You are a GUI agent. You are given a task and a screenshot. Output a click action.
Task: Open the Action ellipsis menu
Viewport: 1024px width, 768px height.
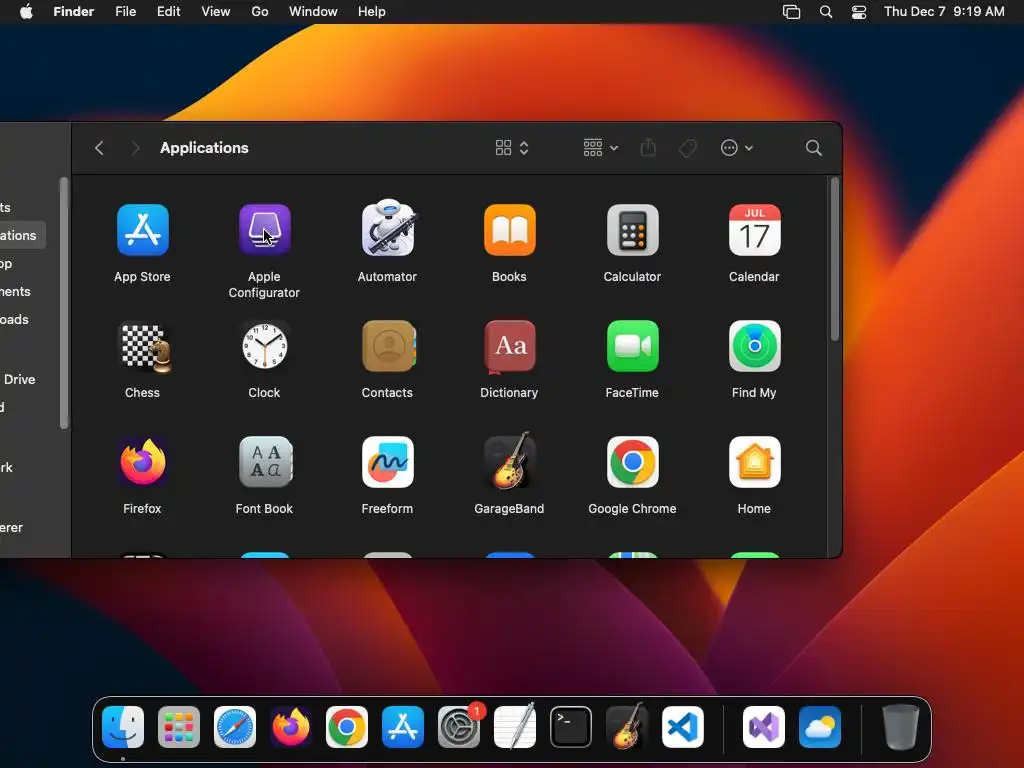click(x=737, y=148)
